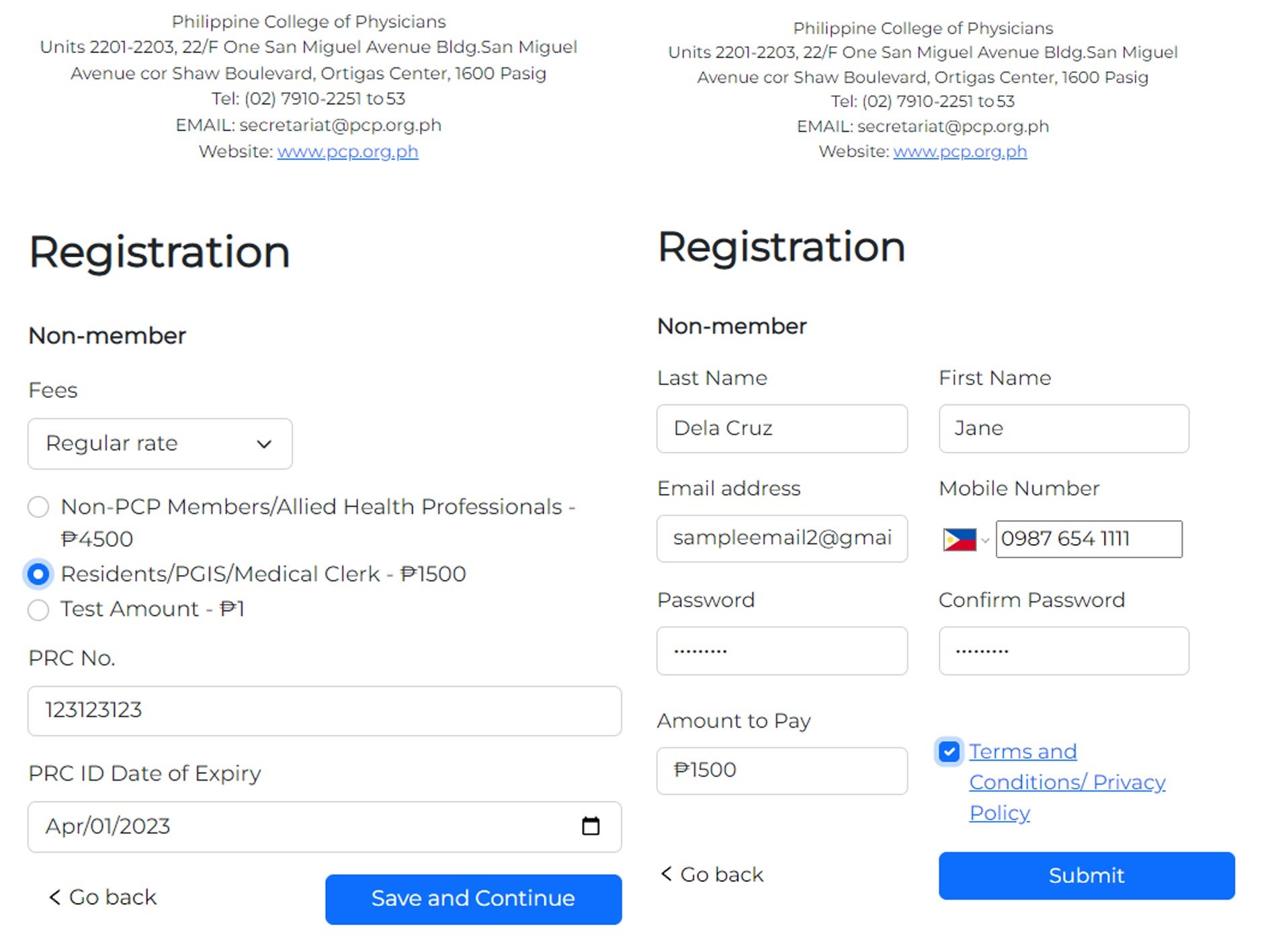The image size is (1270, 952).
Task: Click the blue Submit button
Action: (x=1086, y=875)
